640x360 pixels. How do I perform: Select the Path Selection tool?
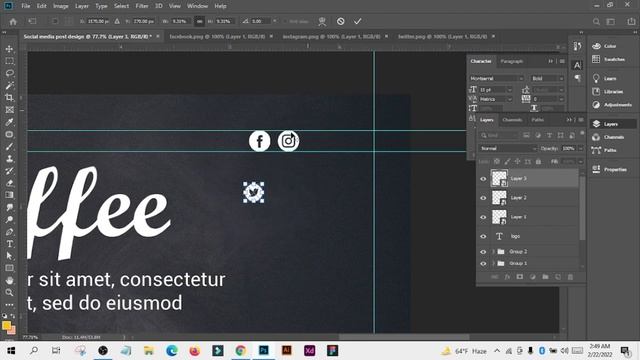pos(9,256)
